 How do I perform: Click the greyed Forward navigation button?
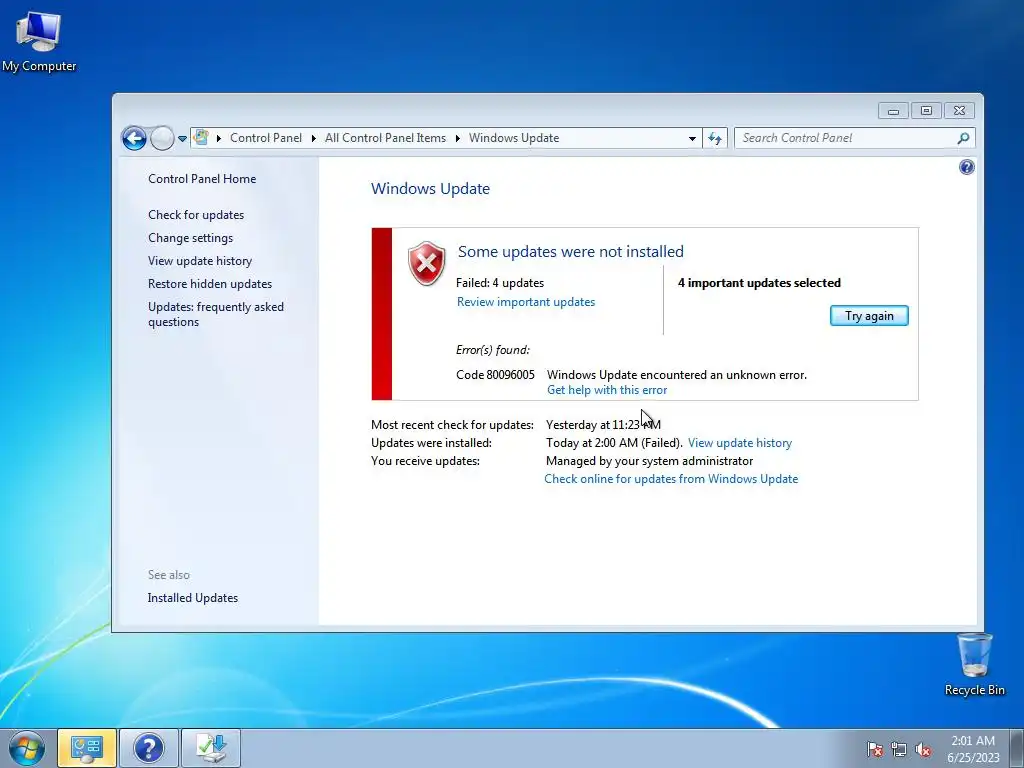[162, 138]
